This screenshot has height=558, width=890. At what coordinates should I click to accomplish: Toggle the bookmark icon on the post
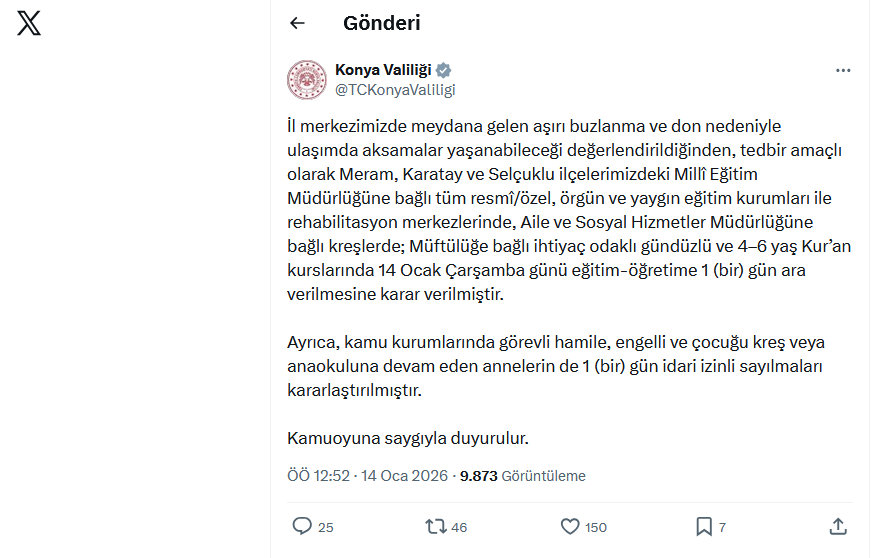pyautogui.click(x=704, y=526)
